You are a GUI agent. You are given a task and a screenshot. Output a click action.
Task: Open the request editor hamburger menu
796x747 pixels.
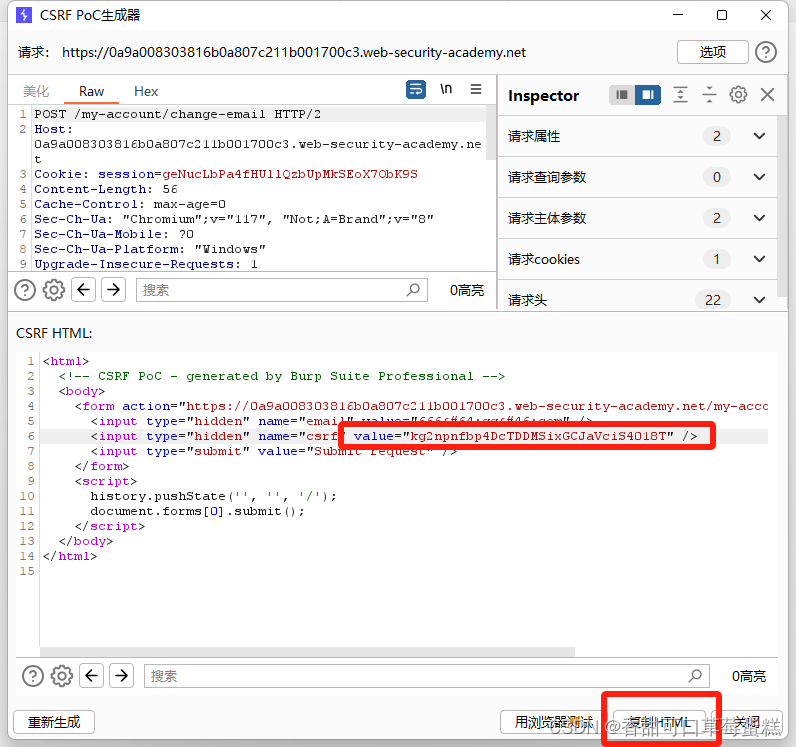476,89
